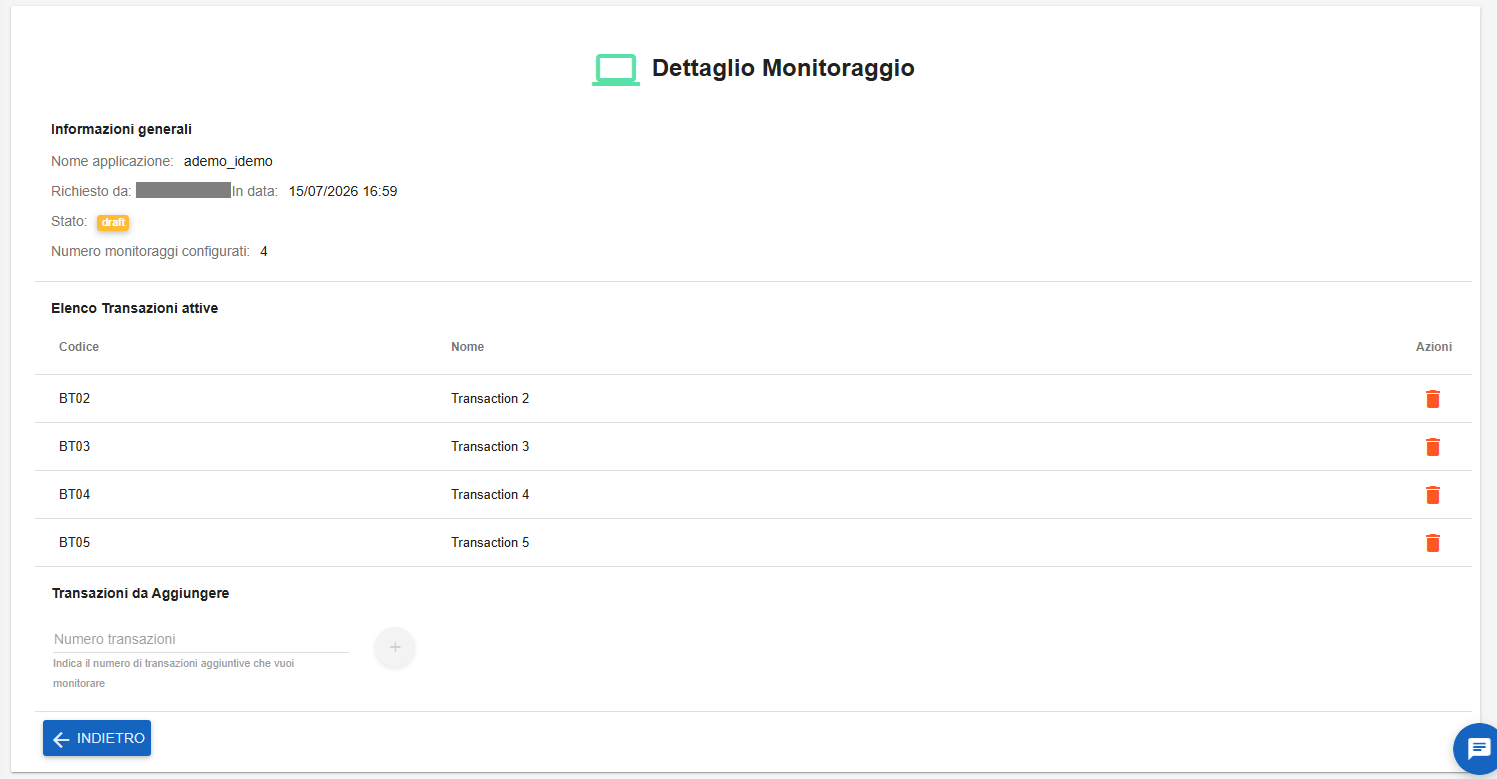
Task: Click the Informazioni generali heading
Action: pos(121,129)
